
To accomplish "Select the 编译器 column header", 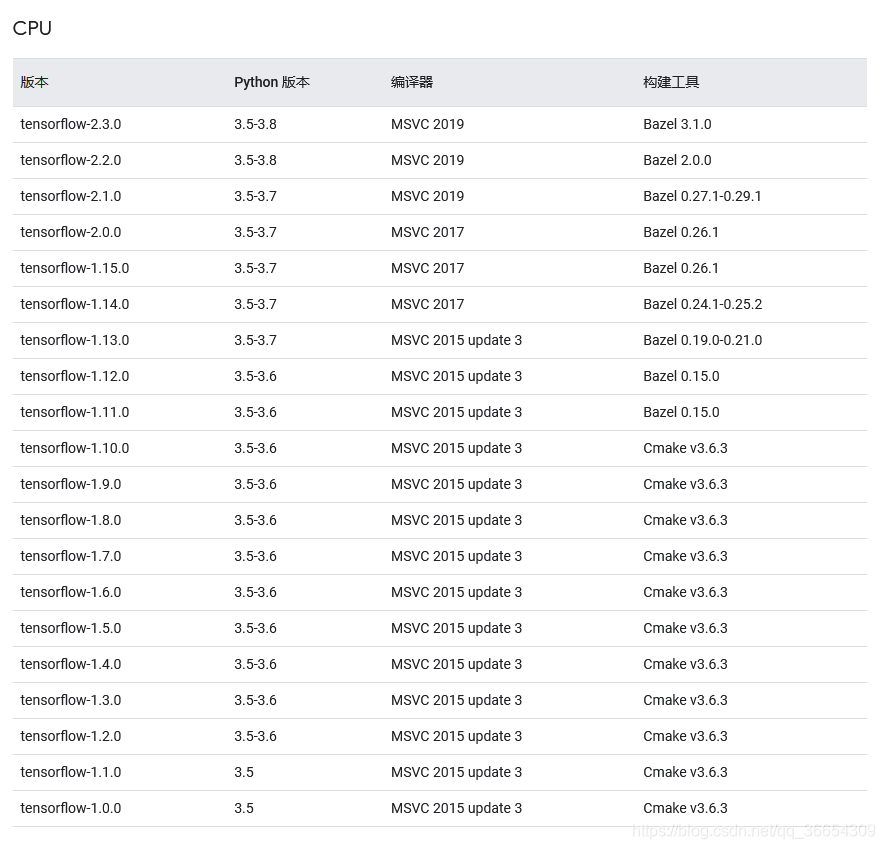I will 412,82.
